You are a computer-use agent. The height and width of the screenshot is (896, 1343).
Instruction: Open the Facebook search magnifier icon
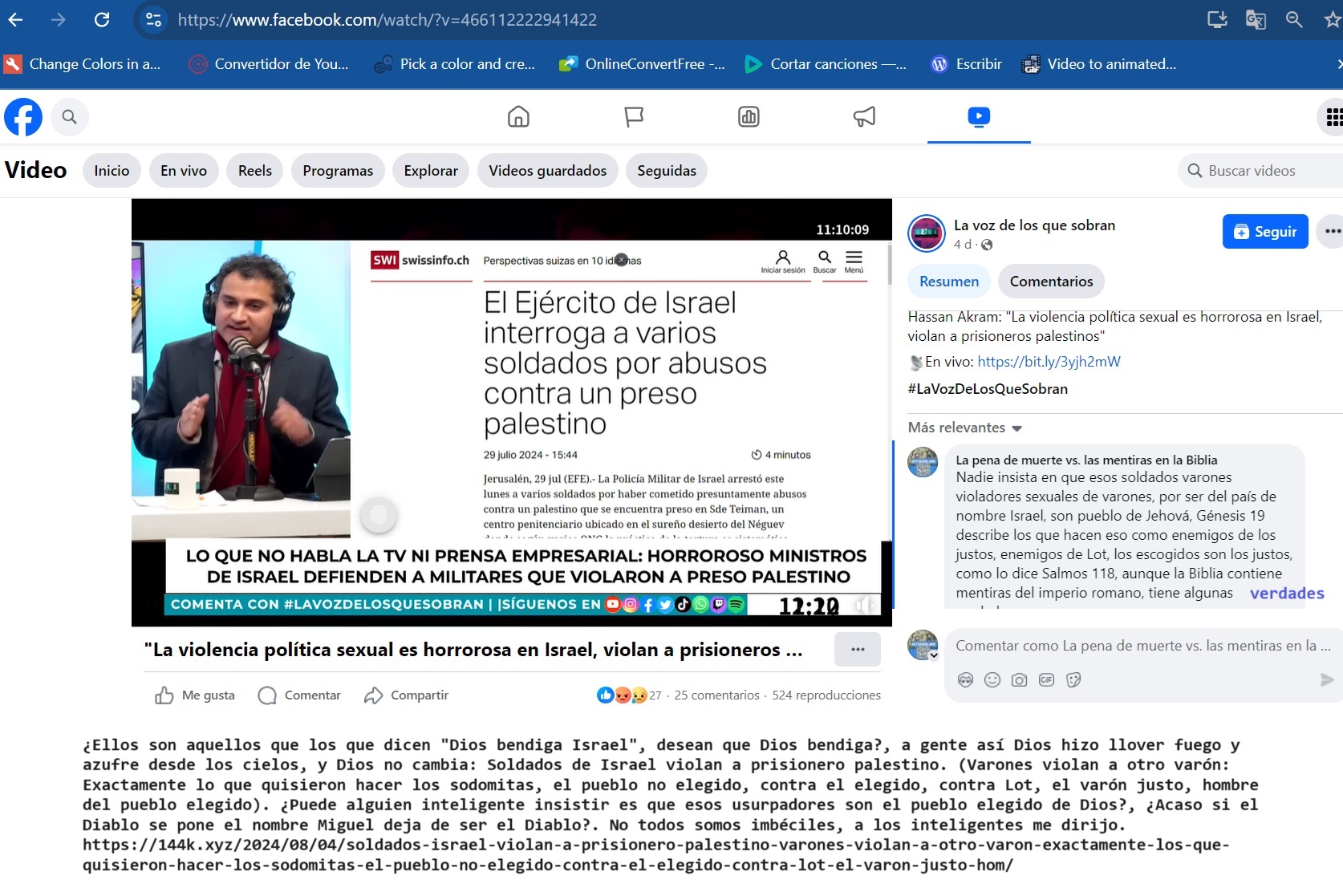[70, 117]
